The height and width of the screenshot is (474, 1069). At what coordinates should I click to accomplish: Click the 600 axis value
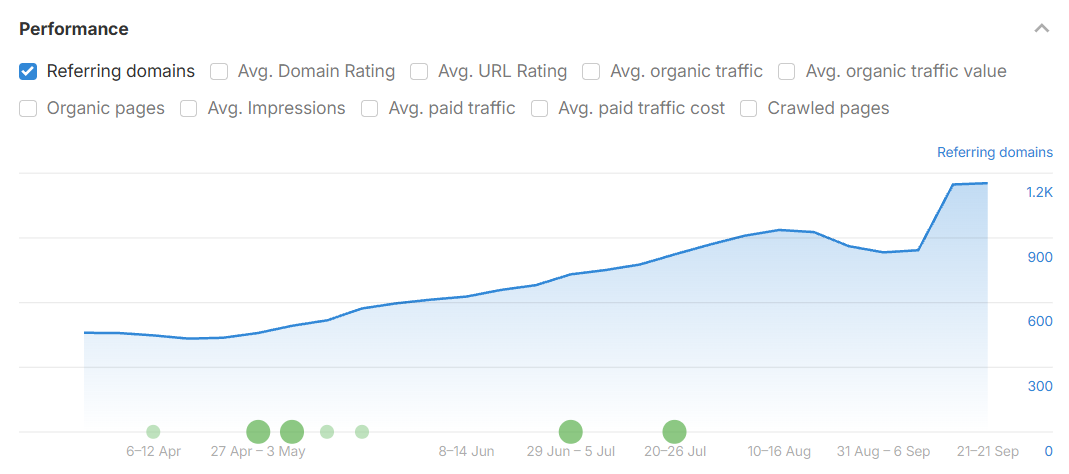click(x=1040, y=321)
